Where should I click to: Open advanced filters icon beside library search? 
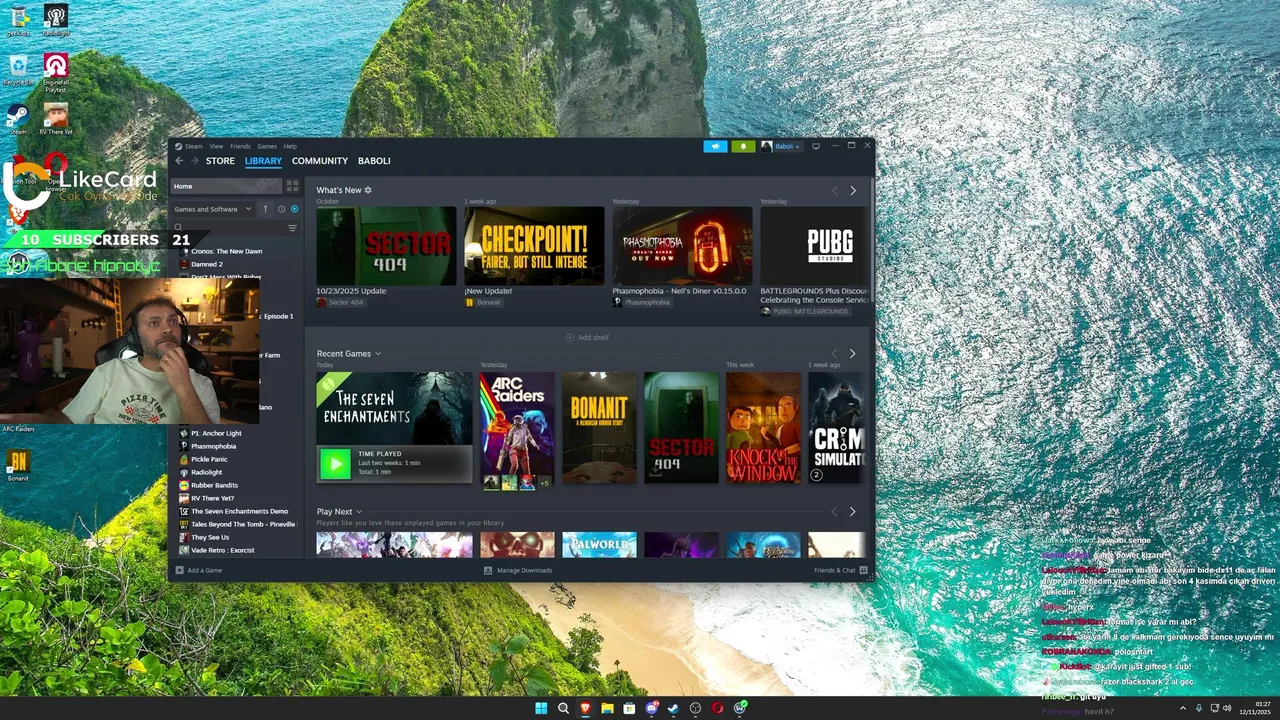click(x=292, y=228)
